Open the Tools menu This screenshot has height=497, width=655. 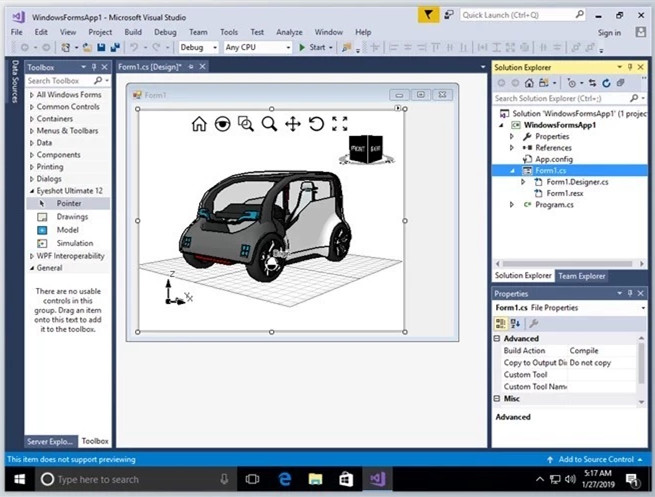(x=229, y=32)
